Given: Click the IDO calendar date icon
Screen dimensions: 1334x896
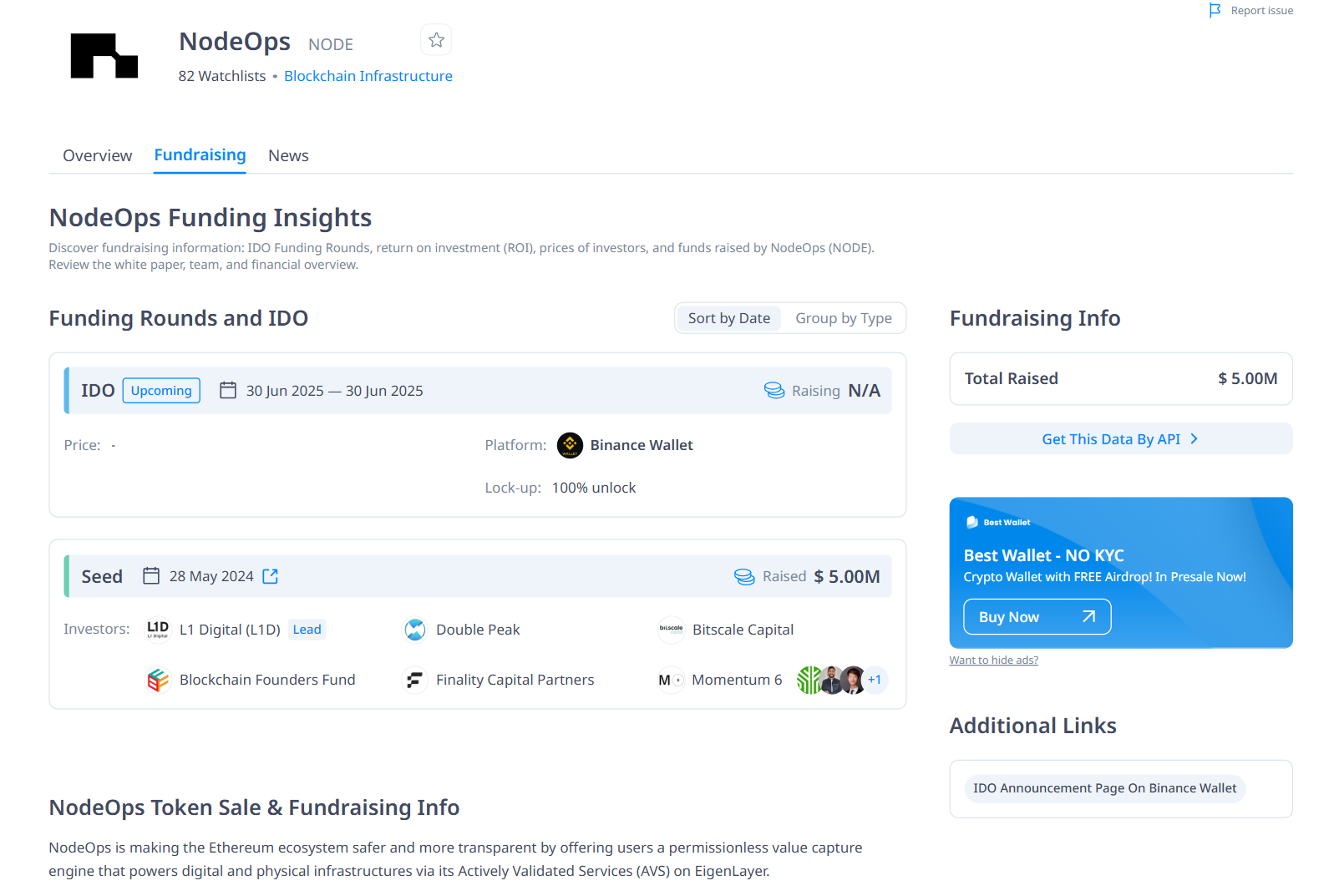Looking at the screenshot, I should click(x=227, y=391).
